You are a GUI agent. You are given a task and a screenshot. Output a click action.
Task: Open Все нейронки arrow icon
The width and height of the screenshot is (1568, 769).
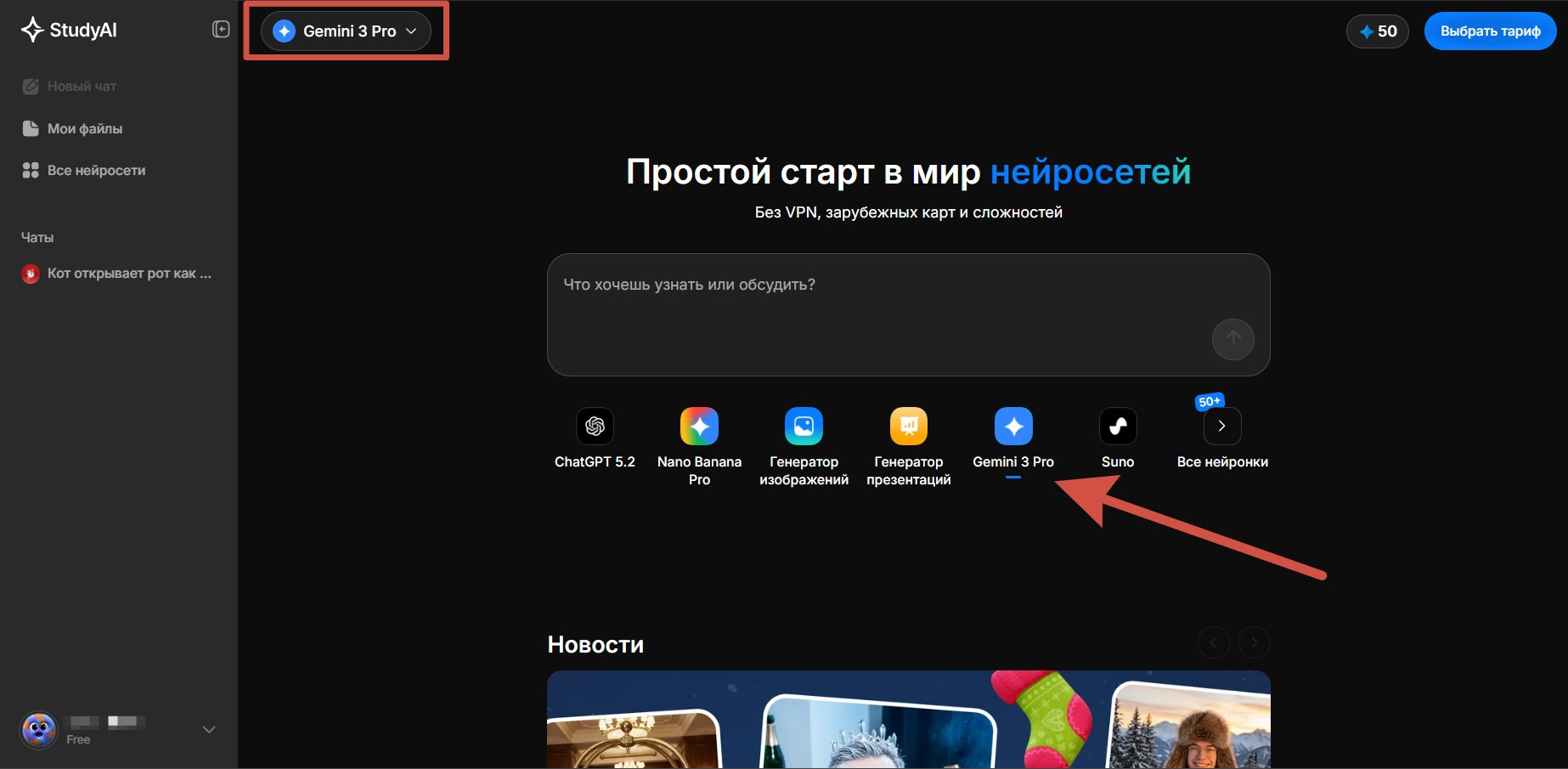tap(1222, 426)
